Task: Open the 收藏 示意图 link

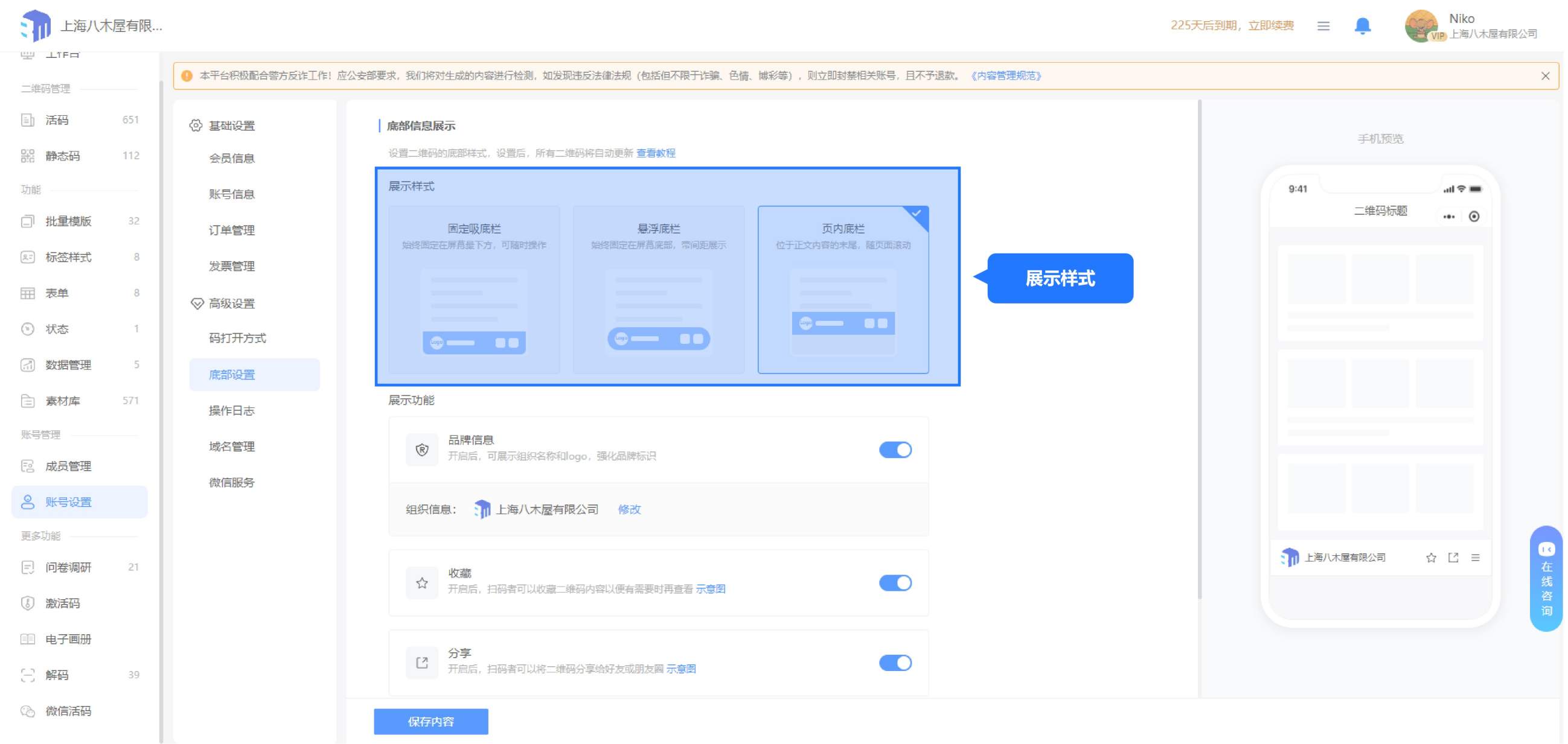Action: click(x=711, y=589)
